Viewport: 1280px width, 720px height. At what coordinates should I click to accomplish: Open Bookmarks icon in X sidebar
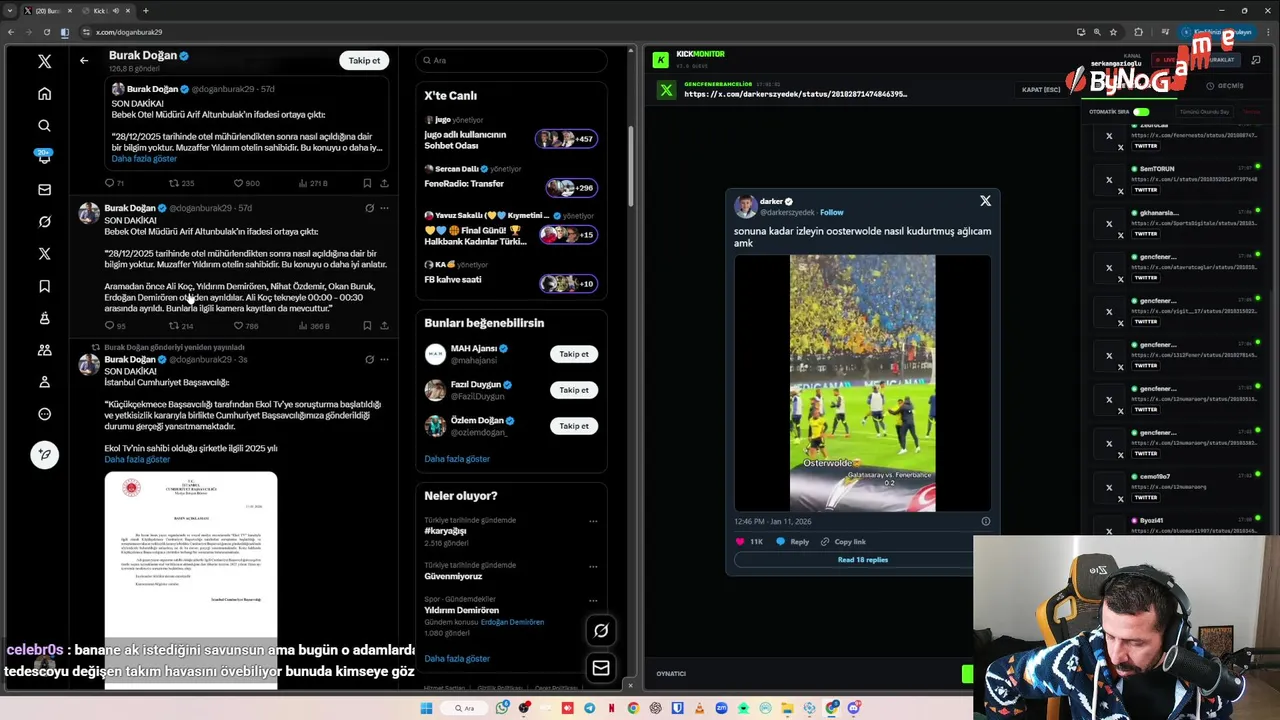(x=44, y=286)
